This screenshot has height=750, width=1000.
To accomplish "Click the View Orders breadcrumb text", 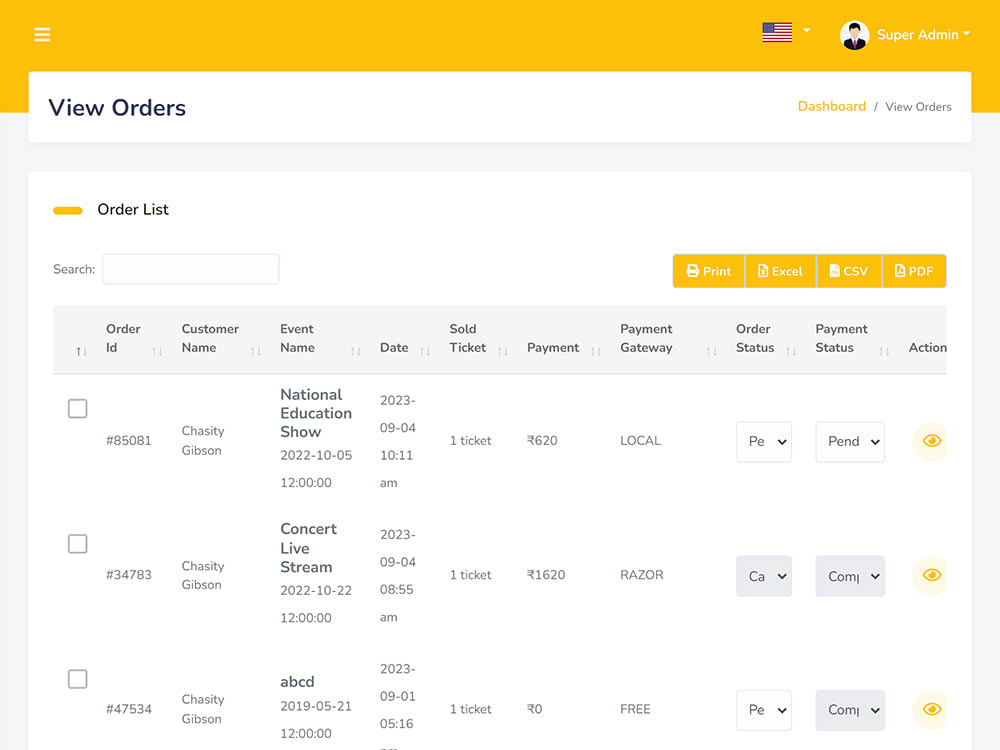I will click(918, 107).
